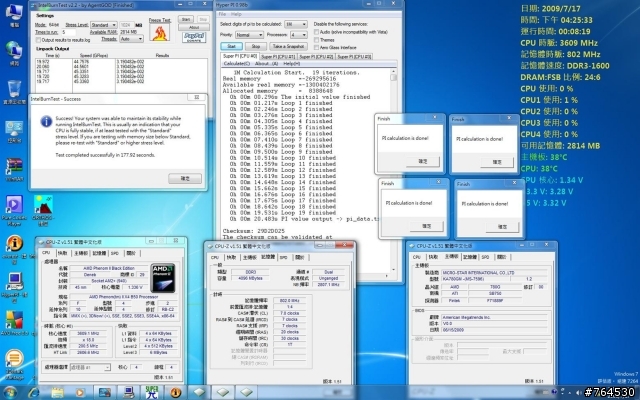Switch to the first CPU-Z taskbar button
This screenshot has height=400, width=640.
[x=199, y=393]
